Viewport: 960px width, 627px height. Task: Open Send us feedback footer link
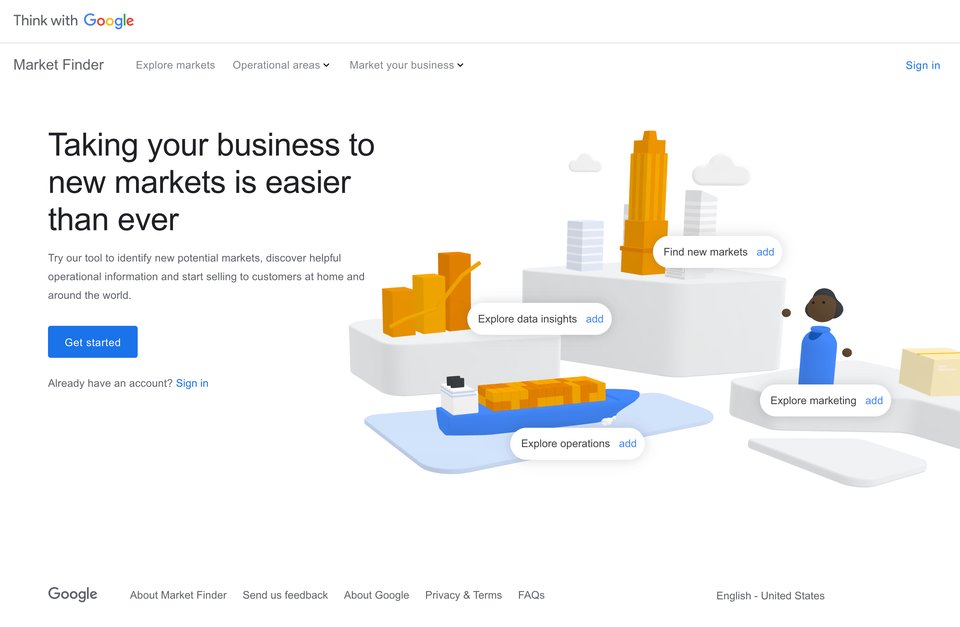click(x=285, y=595)
